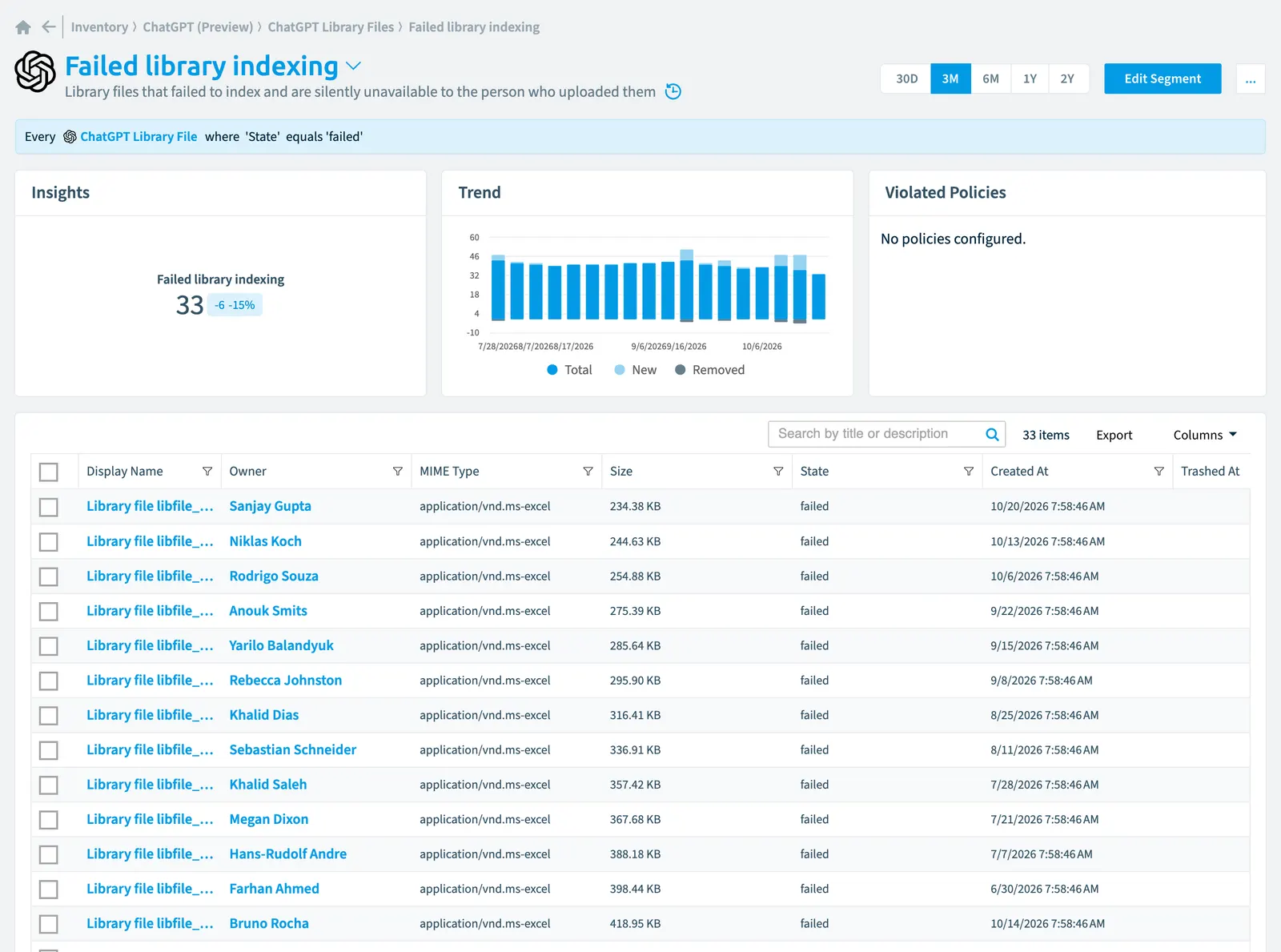Select the 3M time range
Viewport: 1281px width, 952px height.
click(950, 78)
